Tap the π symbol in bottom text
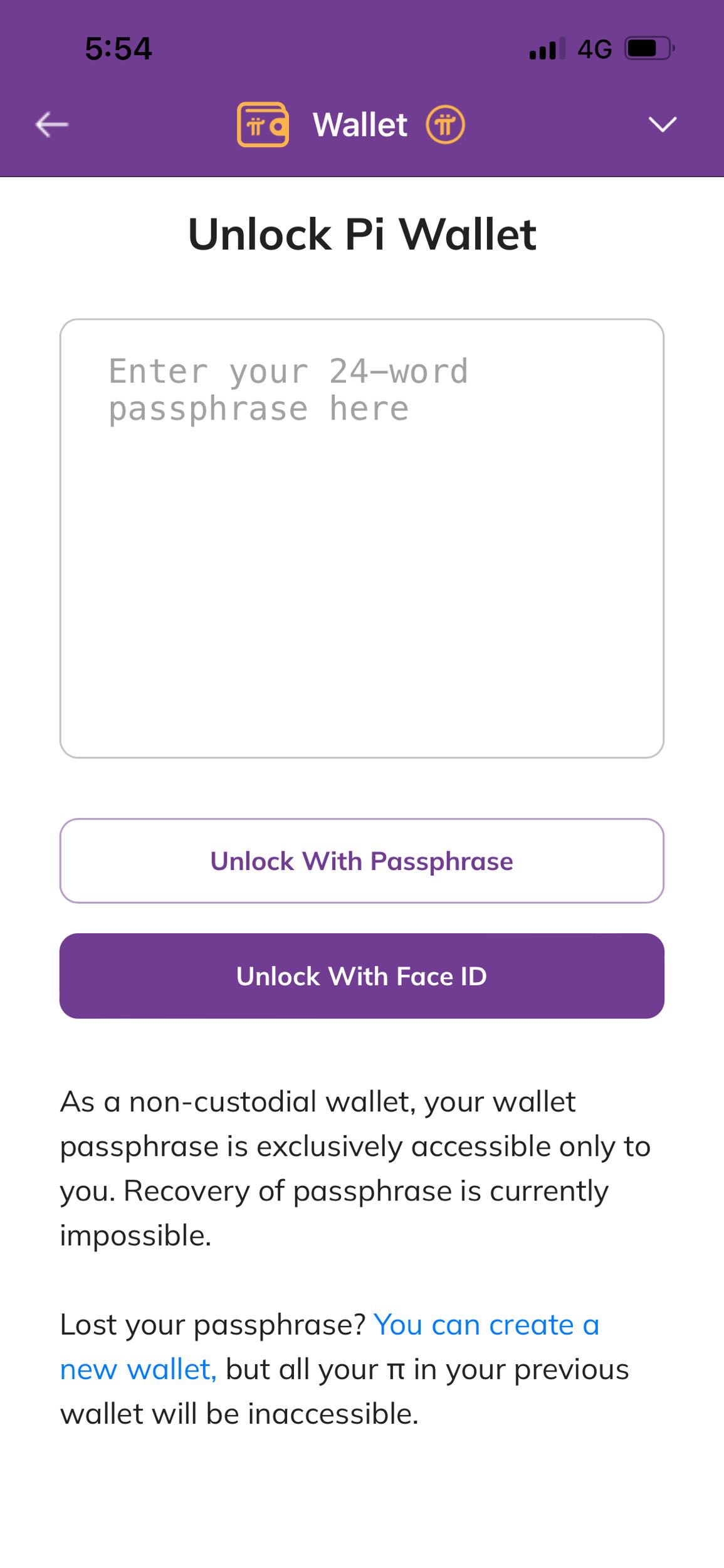The image size is (724, 1568). point(396,1370)
